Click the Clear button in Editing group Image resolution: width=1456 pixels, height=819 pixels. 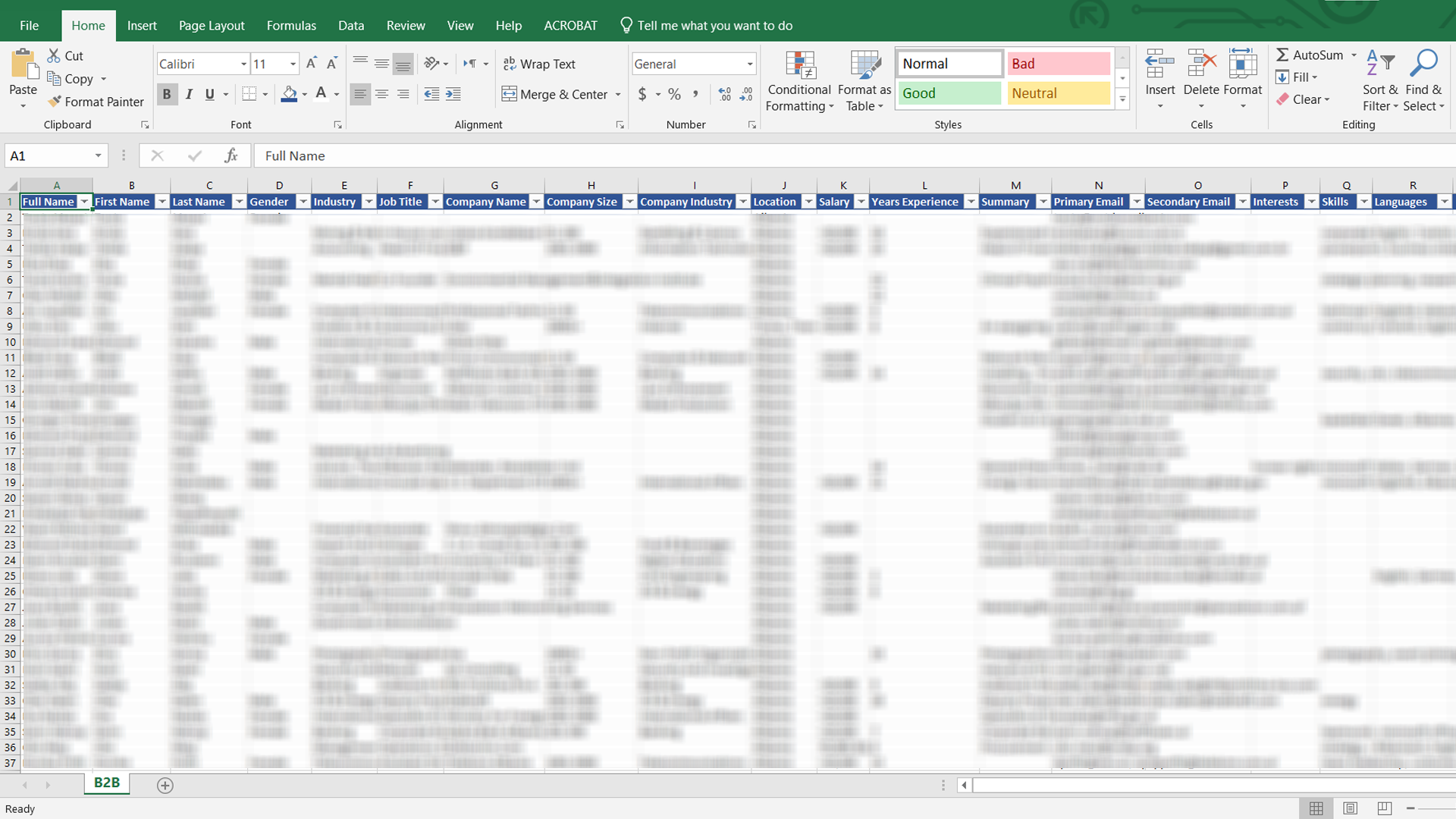1307,99
